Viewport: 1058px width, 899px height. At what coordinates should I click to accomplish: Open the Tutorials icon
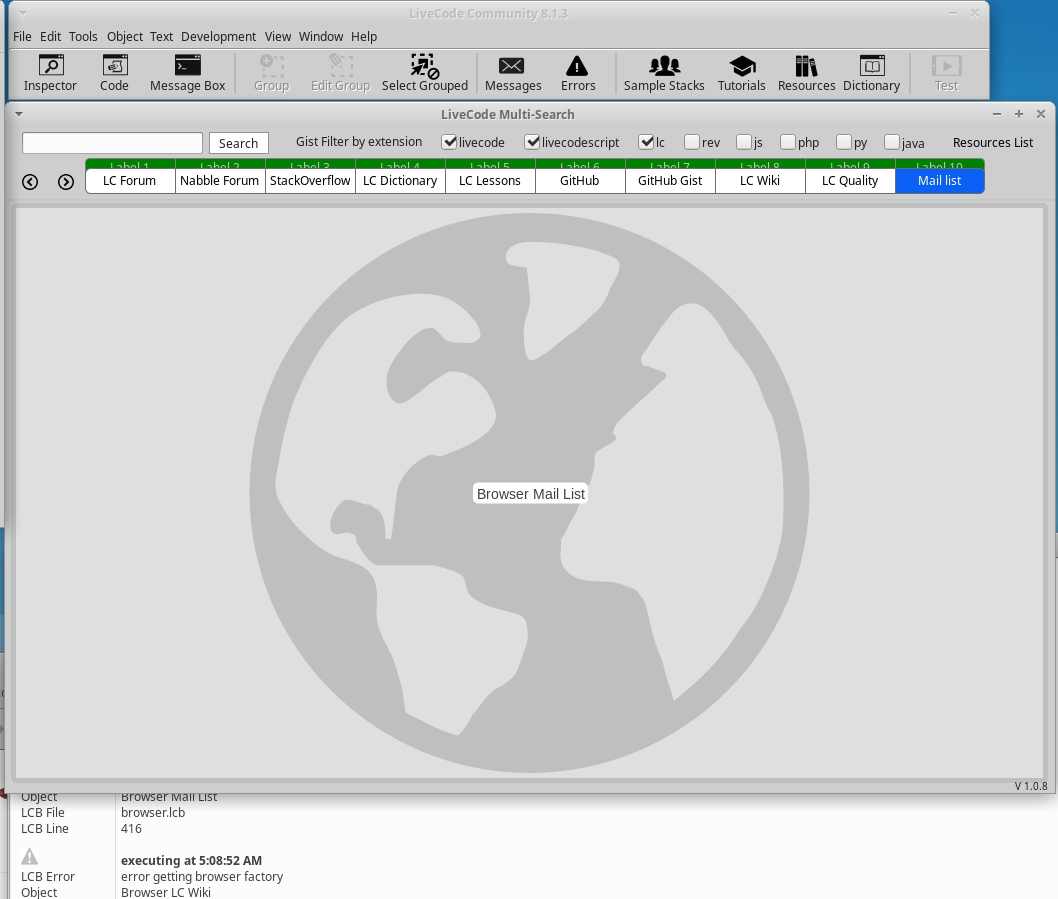pos(741,73)
